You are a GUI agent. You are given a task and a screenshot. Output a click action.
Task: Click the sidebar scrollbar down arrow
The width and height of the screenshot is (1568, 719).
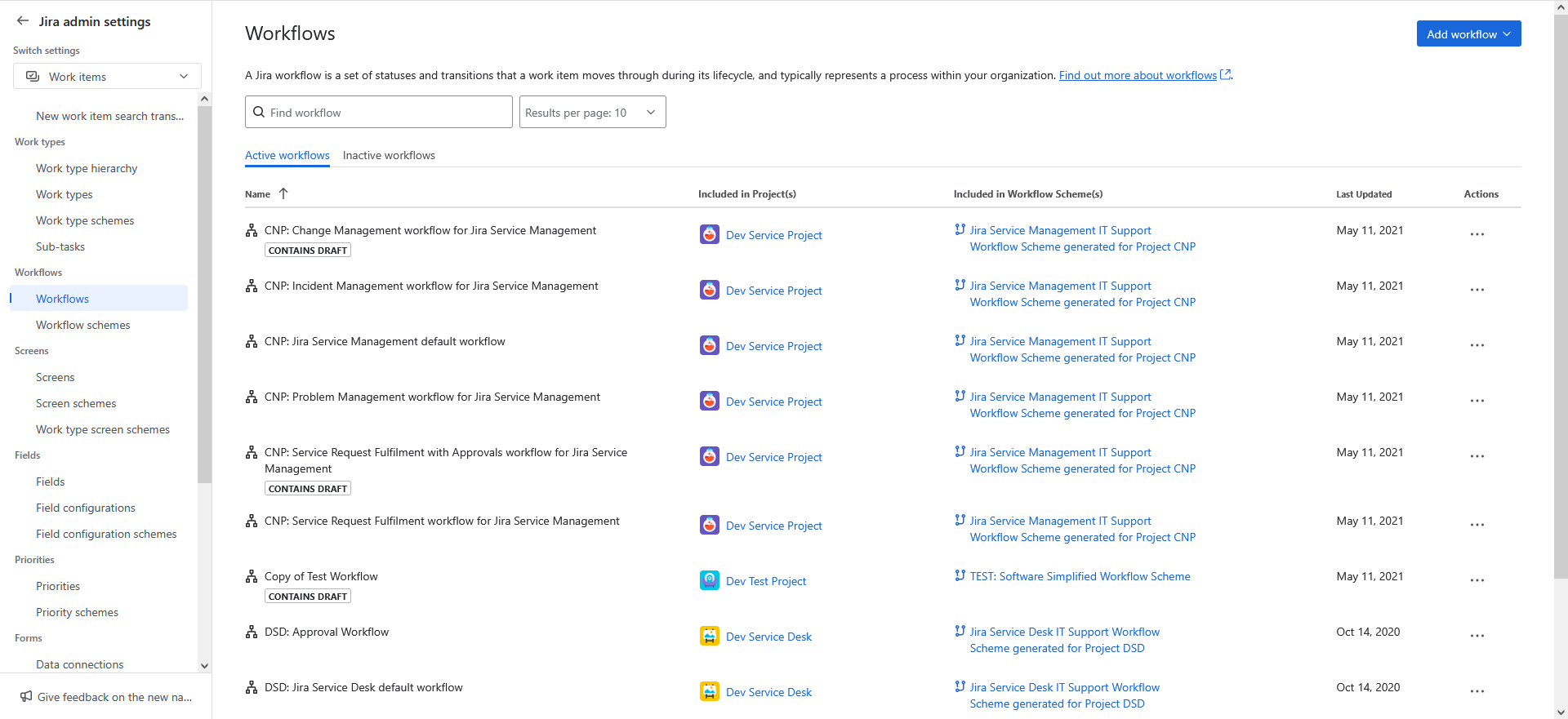click(x=204, y=665)
